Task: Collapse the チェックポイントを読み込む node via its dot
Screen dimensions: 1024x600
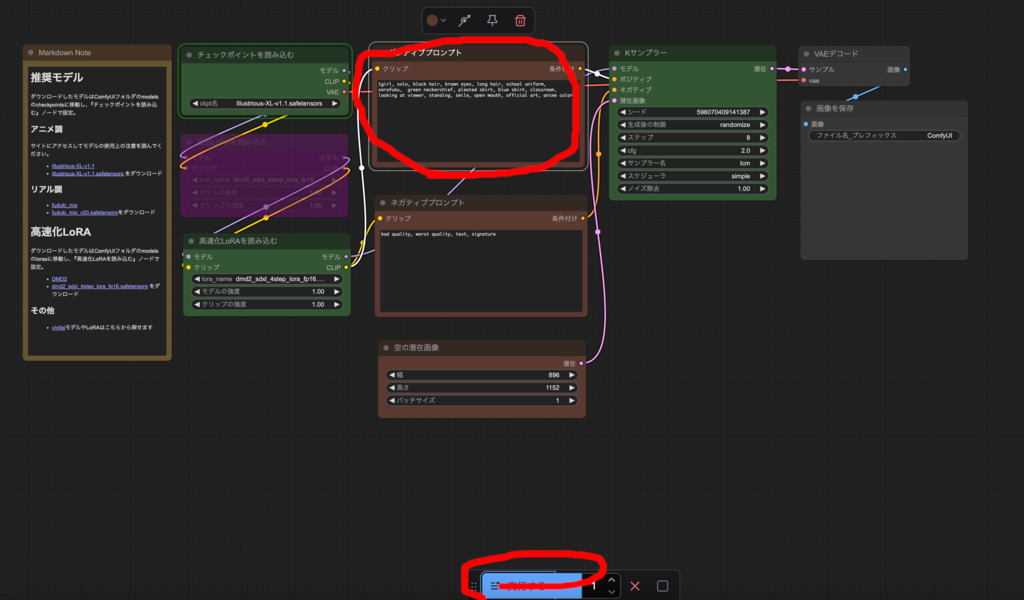Action: tap(189, 55)
